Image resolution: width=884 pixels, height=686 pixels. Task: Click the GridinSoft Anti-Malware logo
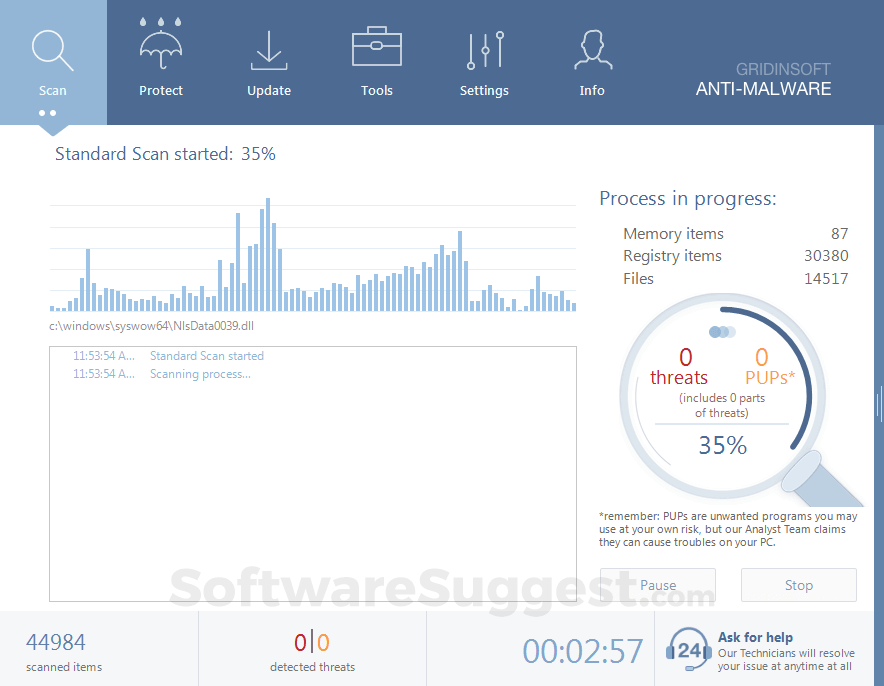(x=763, y=79)
